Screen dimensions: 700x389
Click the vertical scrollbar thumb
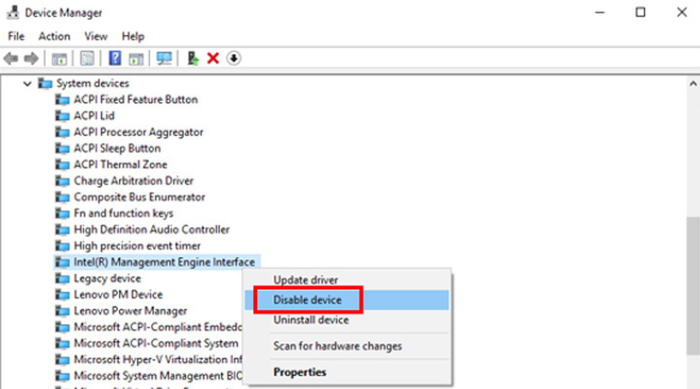[x=693, y=285]
